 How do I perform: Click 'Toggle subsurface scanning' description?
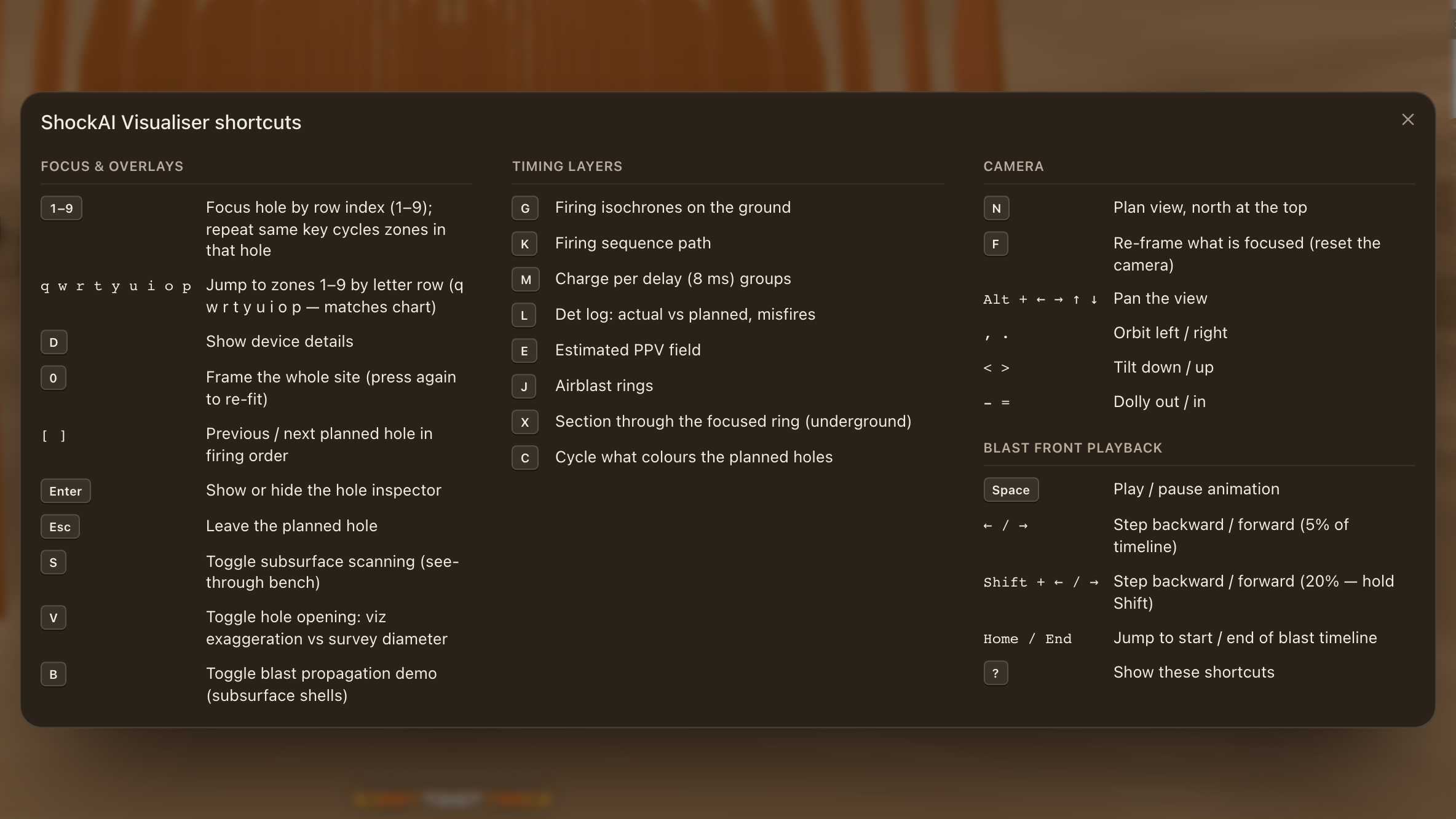[x=333, y=572]
